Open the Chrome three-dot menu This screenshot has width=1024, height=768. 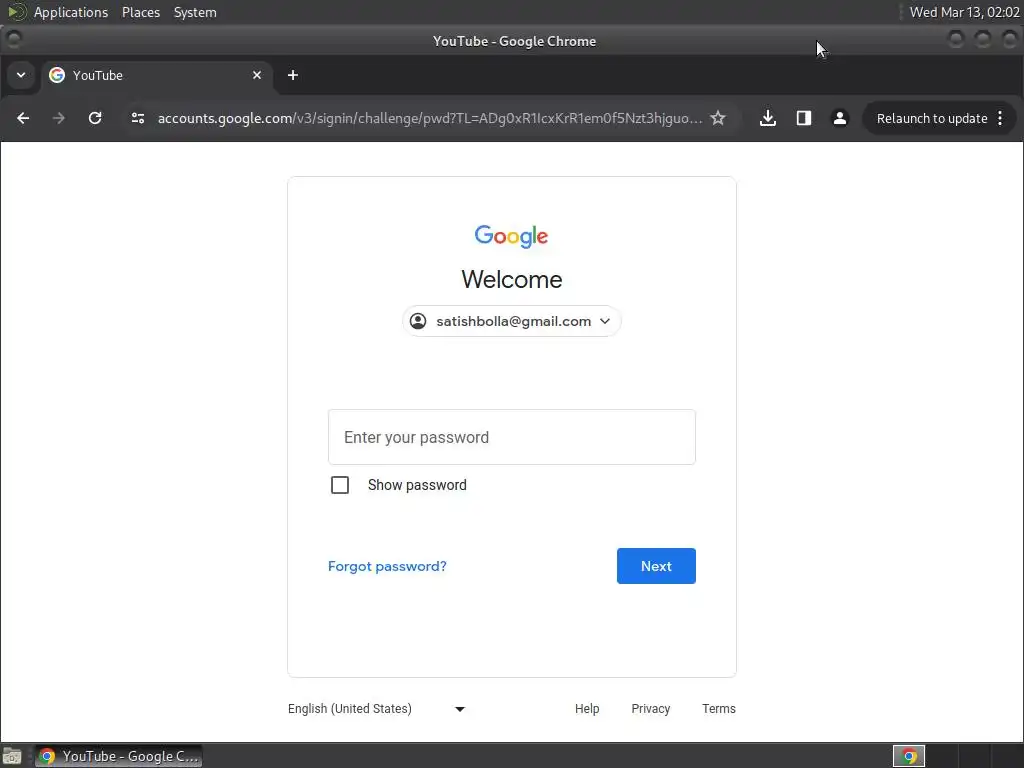1000,118
